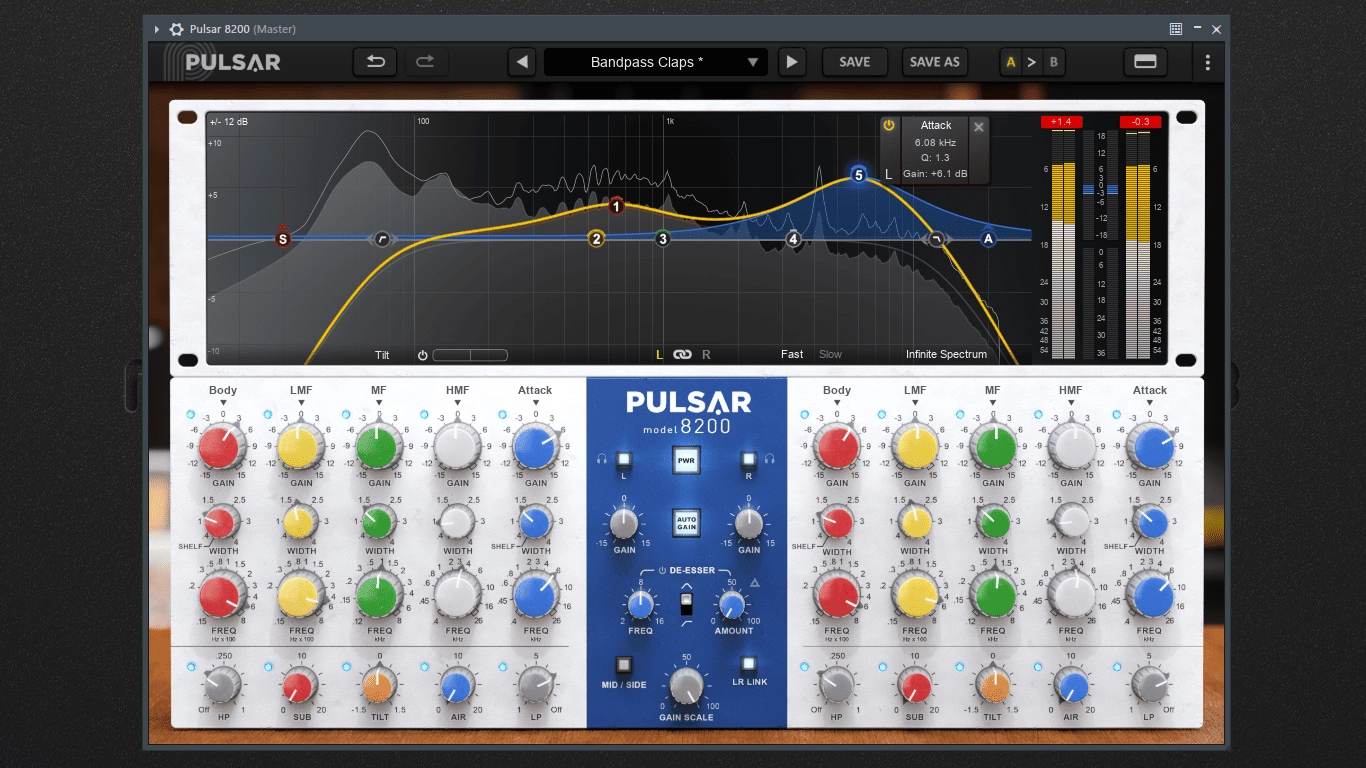This screenshot has height=768, width=1366.
Task: Set the analyzer speed to Slow
Action: point(830,354)
